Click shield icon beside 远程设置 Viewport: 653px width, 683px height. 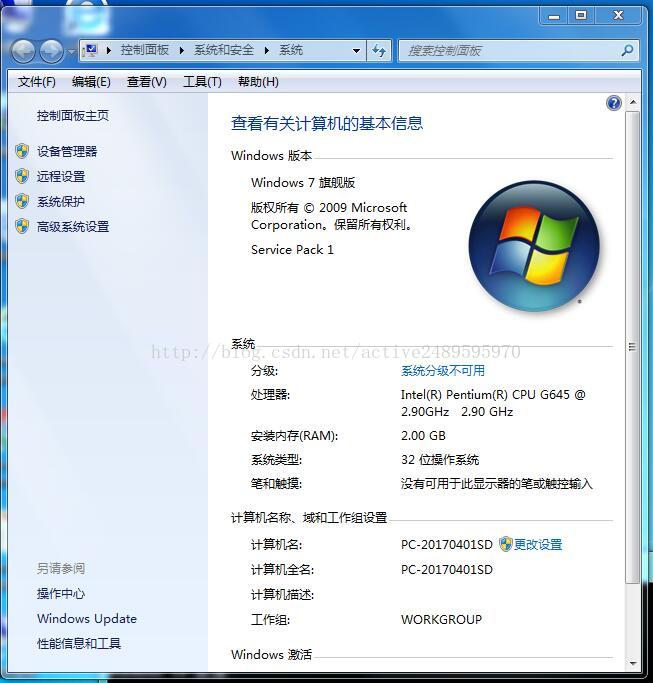tap(22, 176)
